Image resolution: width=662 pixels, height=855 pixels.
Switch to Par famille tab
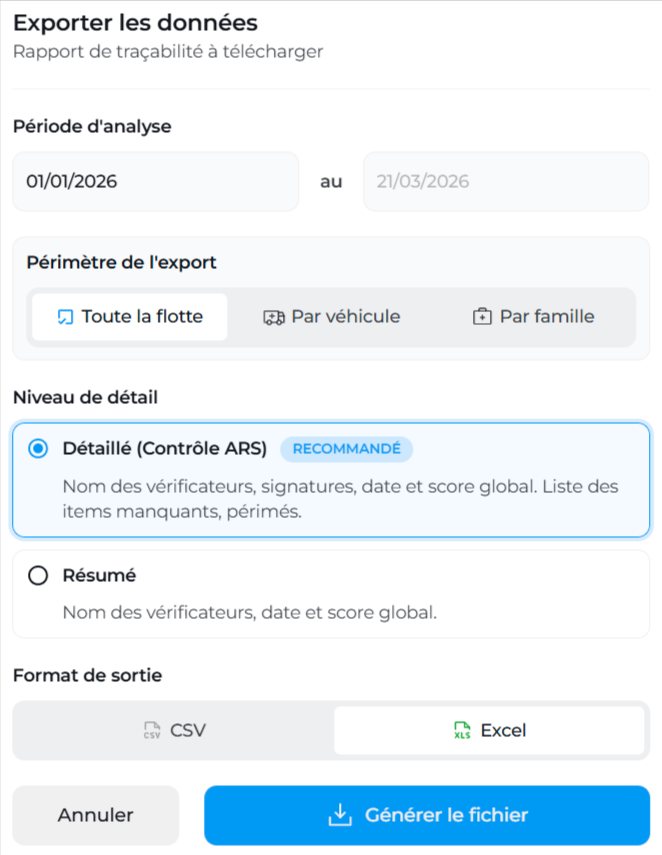point(533,317)
